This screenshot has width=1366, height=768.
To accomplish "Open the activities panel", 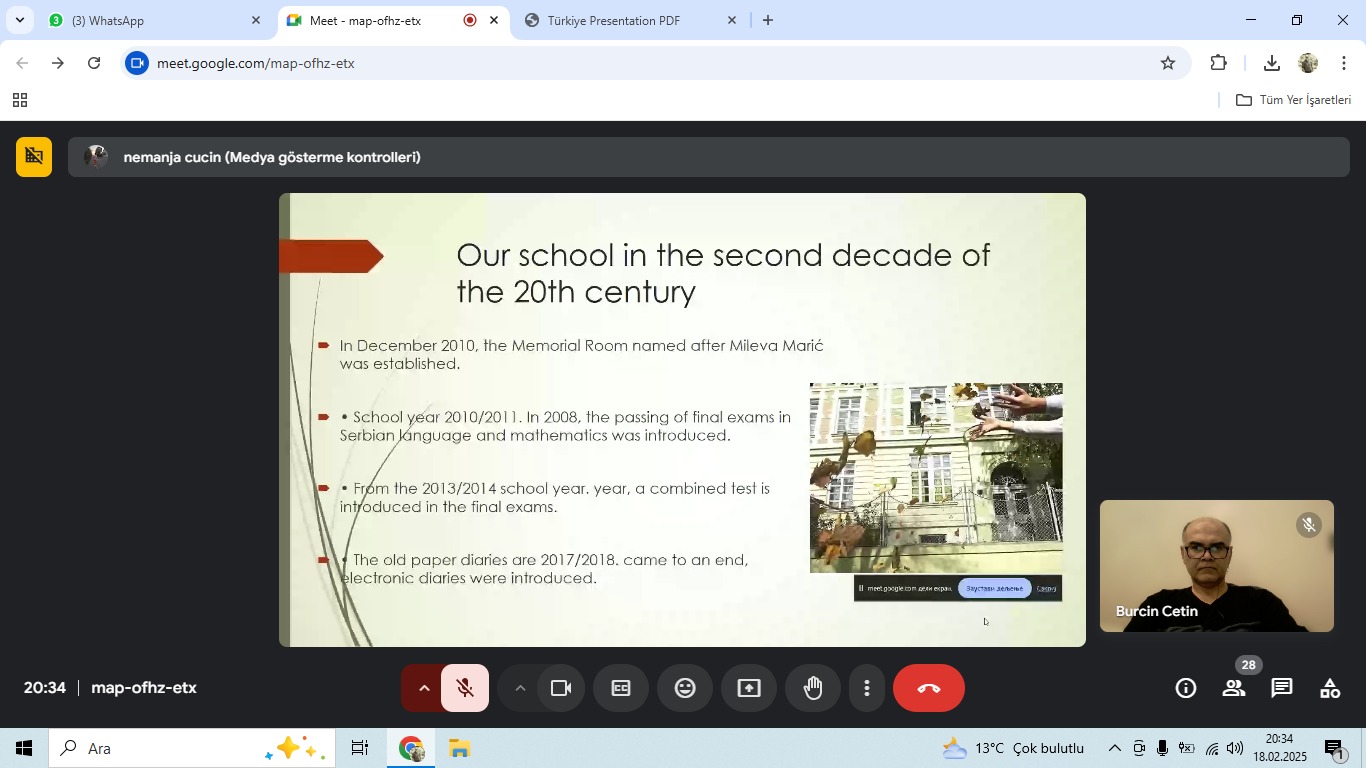I will point(1330,688).
